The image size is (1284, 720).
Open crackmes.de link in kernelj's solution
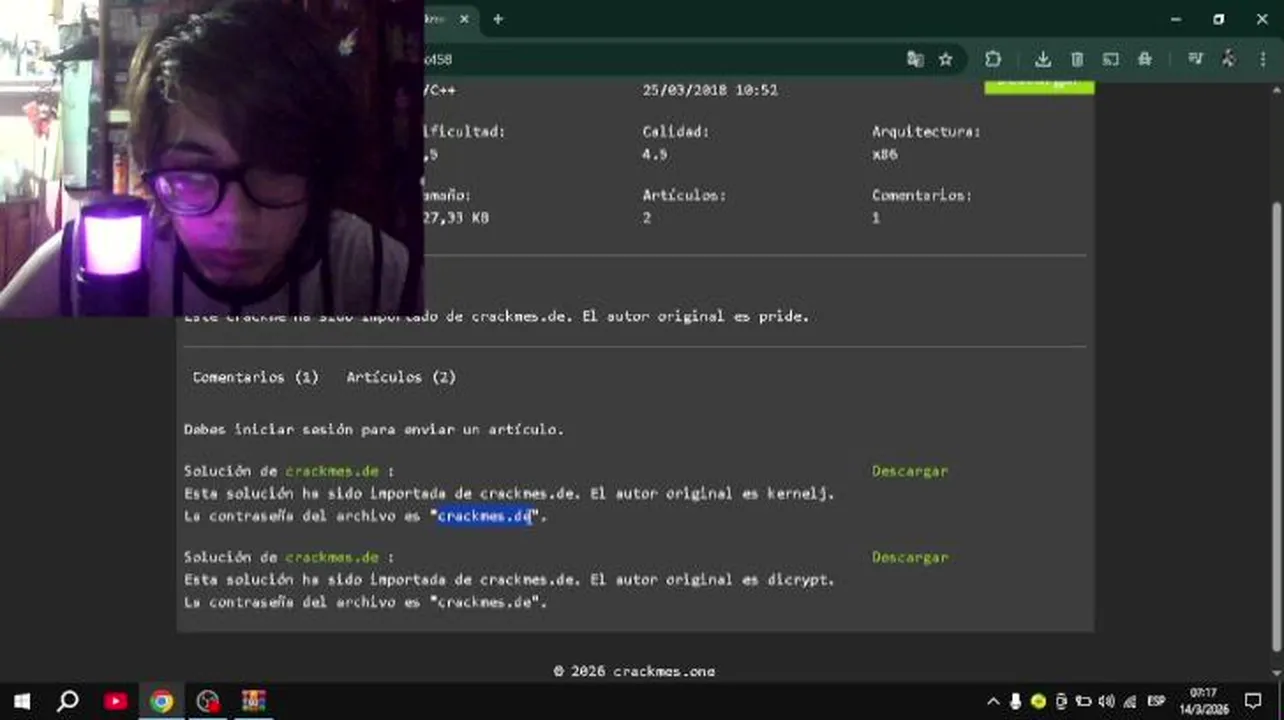(x=332, y=471)
